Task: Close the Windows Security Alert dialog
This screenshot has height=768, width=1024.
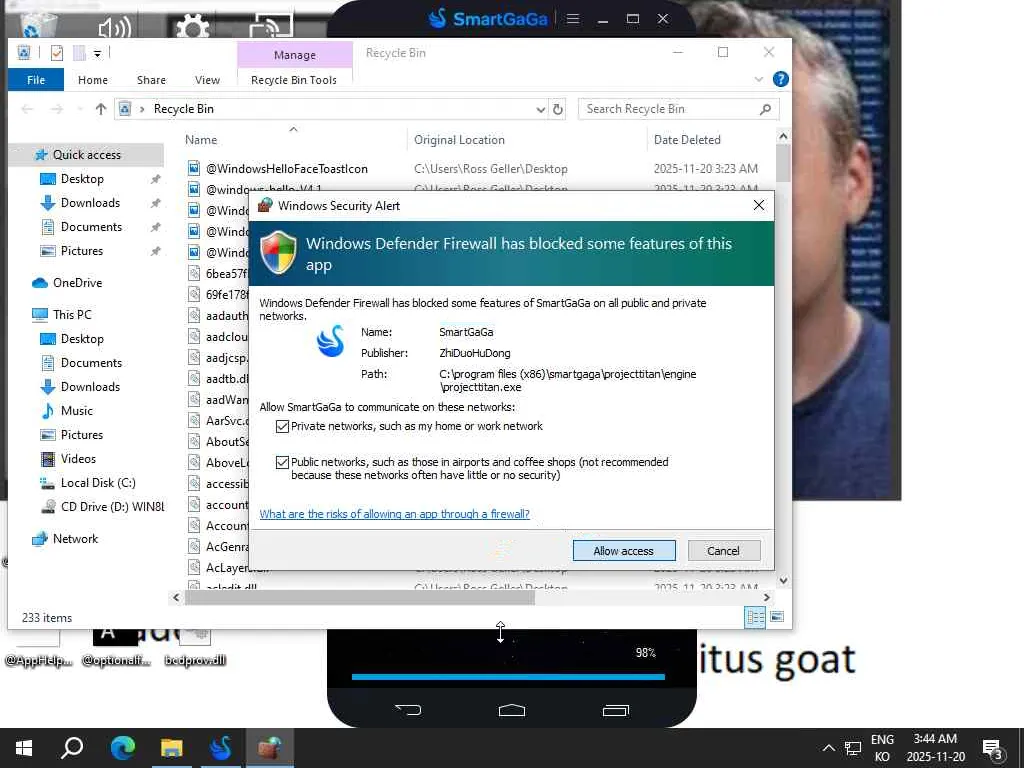Action: pyautogui.click(x=758, y=206)
